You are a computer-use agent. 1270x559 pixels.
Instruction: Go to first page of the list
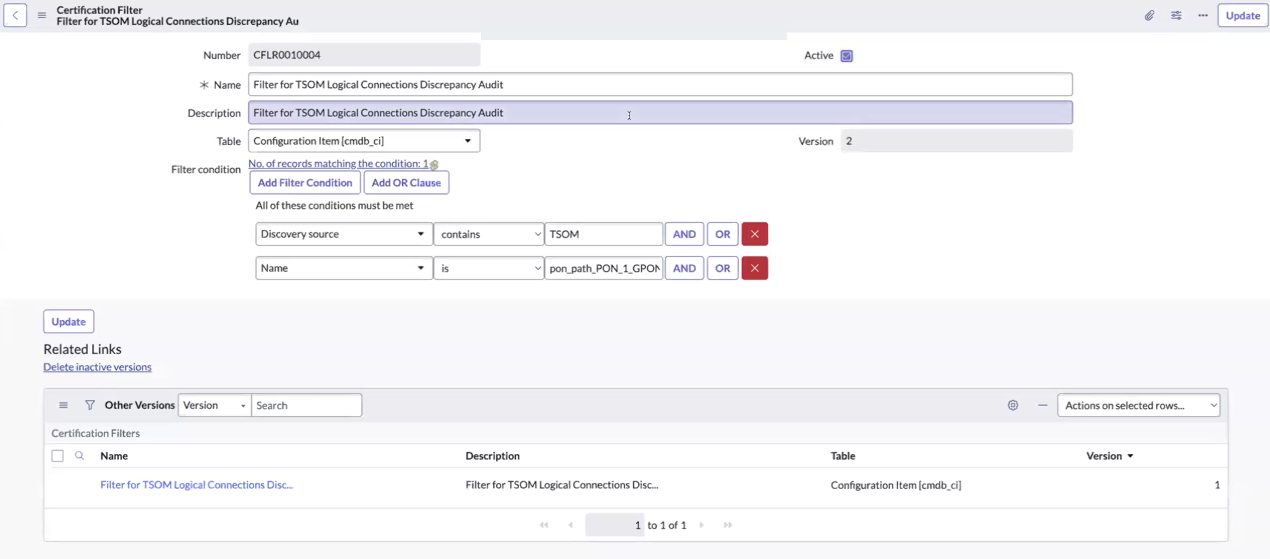[544, 525]
